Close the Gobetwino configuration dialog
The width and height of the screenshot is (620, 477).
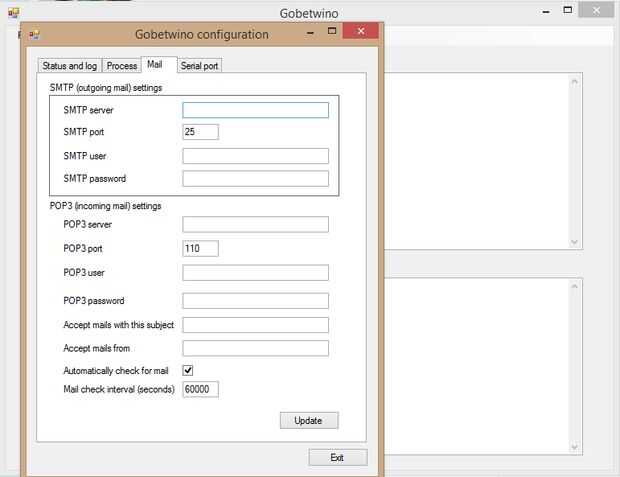[361, 31]
